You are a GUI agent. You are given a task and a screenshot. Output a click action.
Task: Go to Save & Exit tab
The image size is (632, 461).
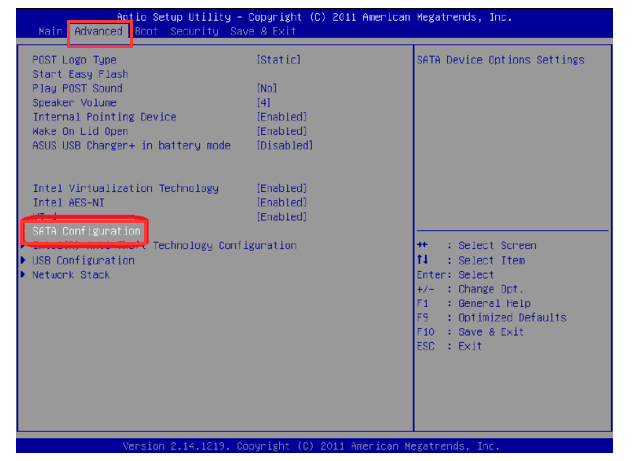263,31
